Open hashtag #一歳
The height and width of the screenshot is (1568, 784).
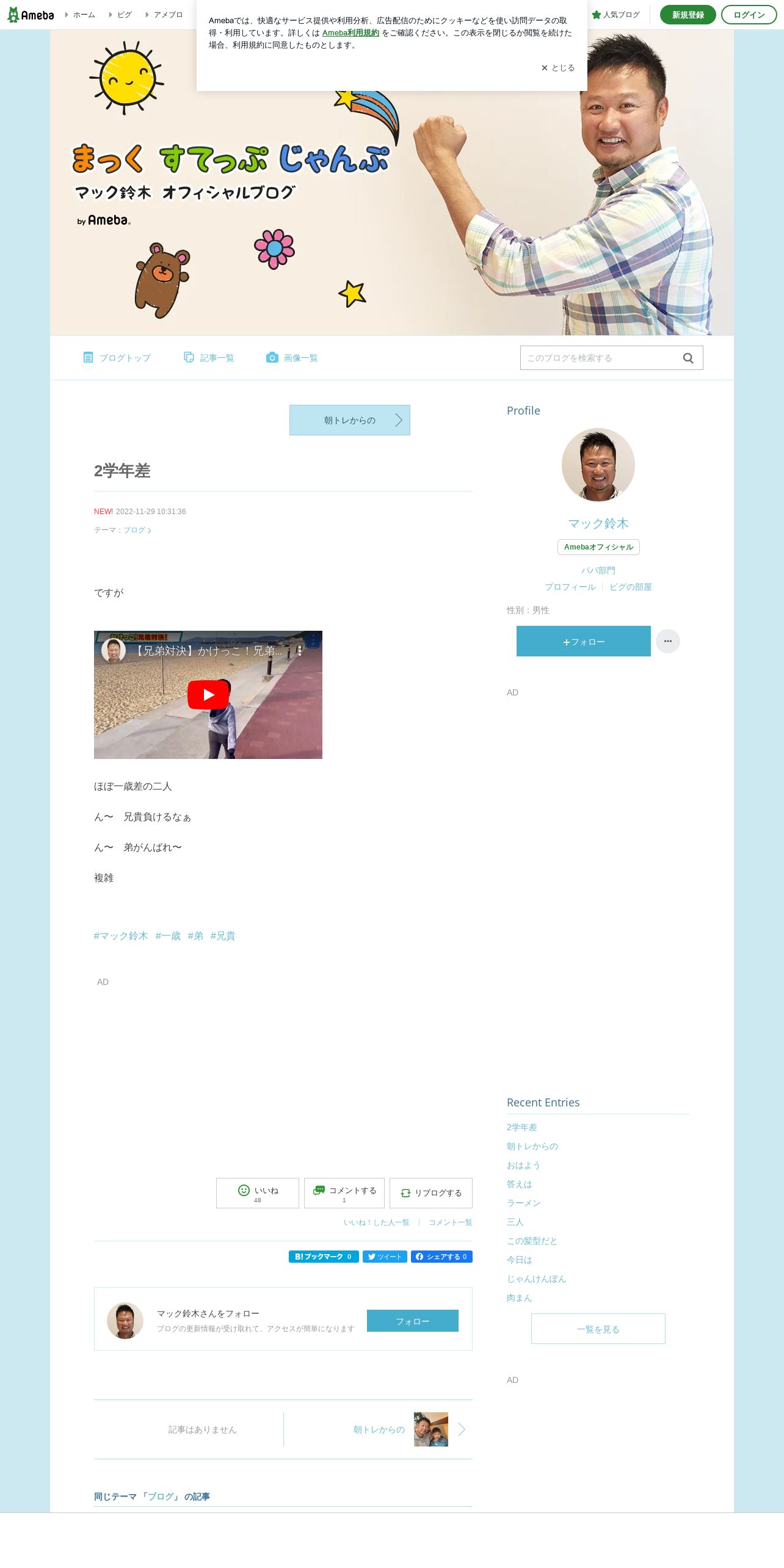[x=168, y=936]
